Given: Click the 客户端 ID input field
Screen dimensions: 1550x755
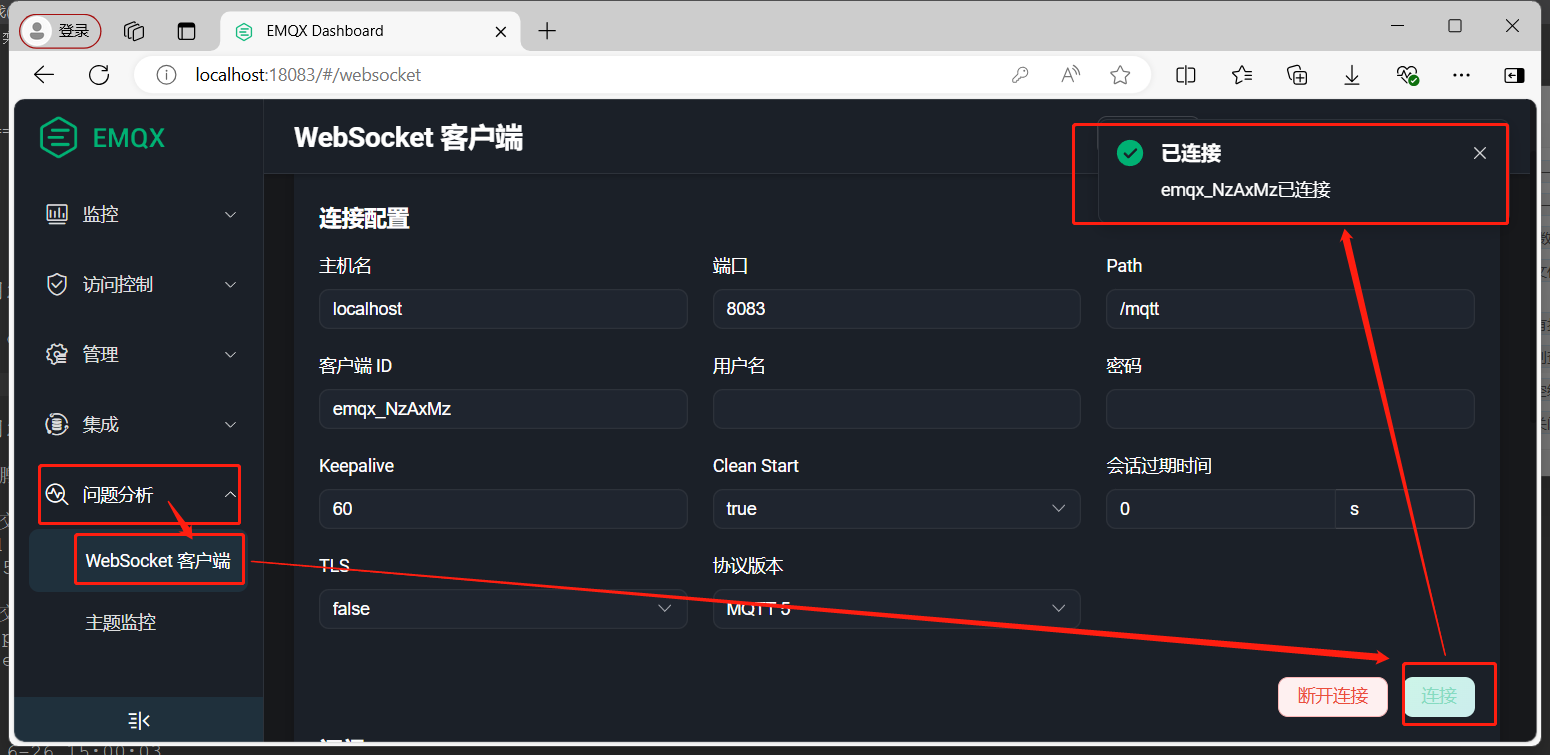Looking at the screenshot, I should 503,409.
